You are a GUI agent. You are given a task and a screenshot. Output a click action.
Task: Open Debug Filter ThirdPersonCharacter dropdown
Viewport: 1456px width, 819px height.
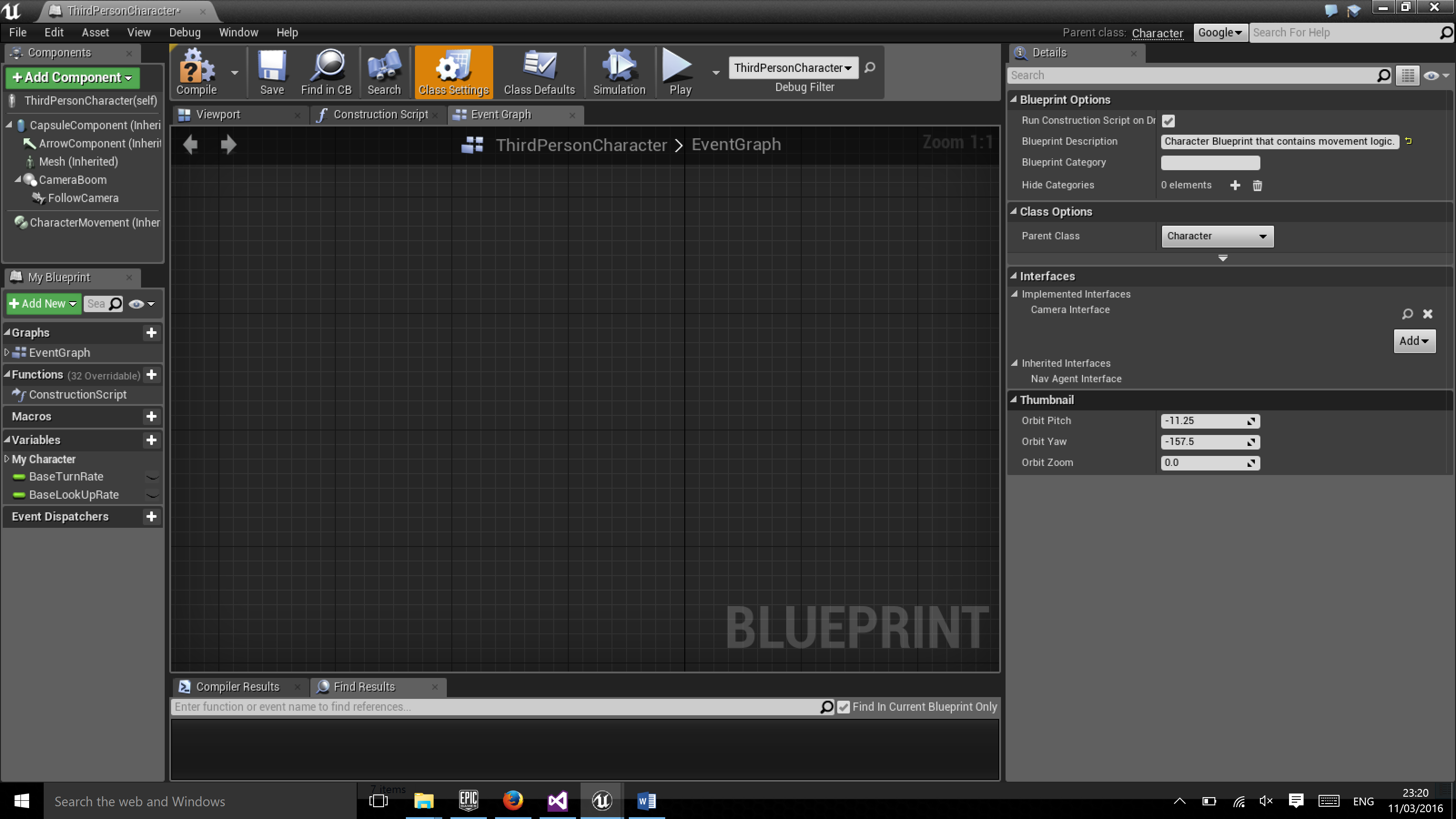point(793,68)
